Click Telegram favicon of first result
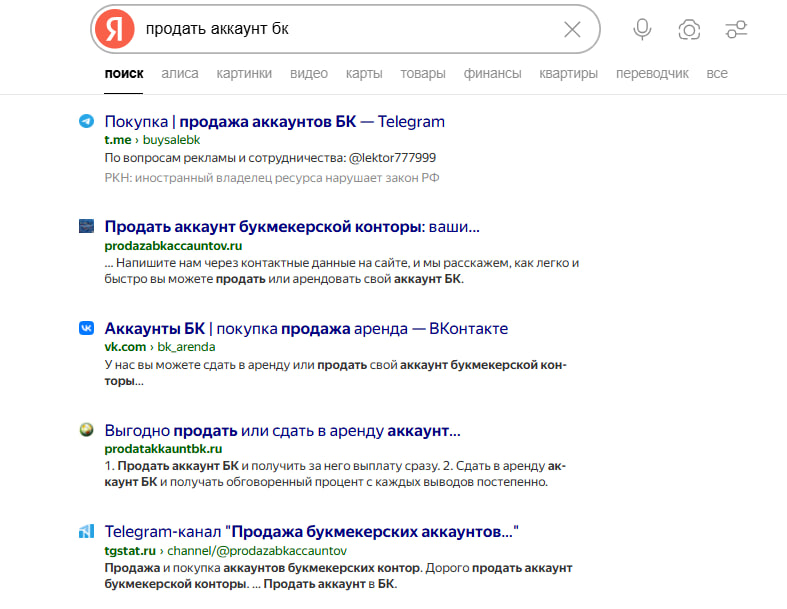 pos(86,121)
